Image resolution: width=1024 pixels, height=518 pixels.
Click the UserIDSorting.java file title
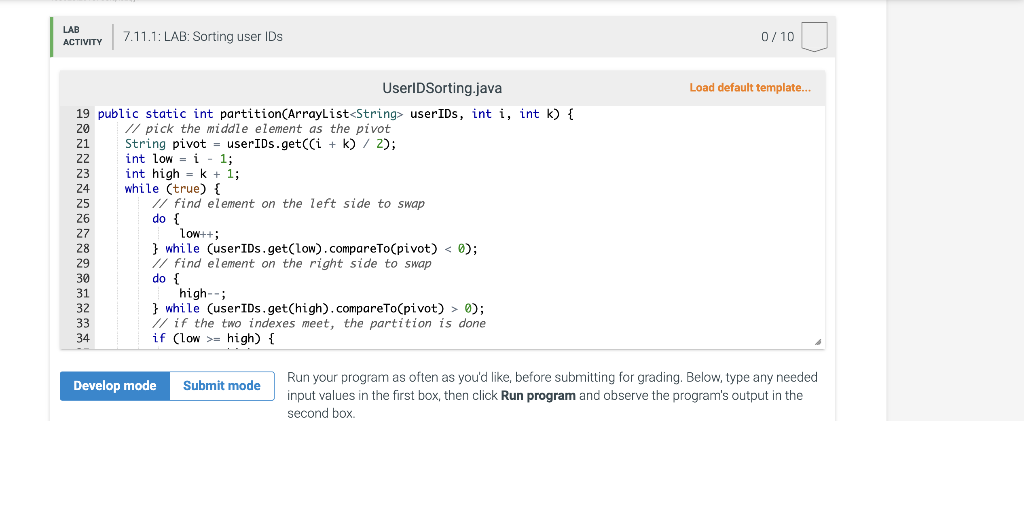(442, 88)
